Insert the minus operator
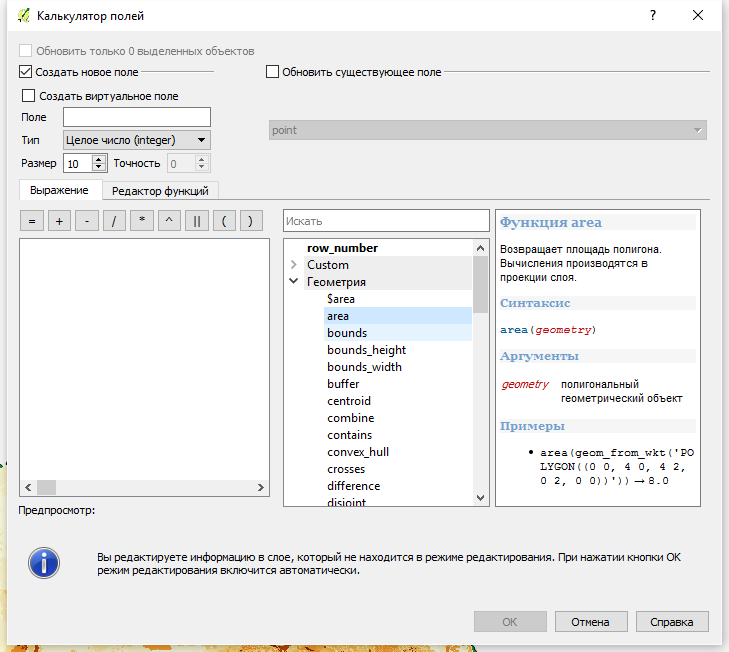The height and width of the screenshot is (652, 729). pyautogui.click(x=87, y=221)
